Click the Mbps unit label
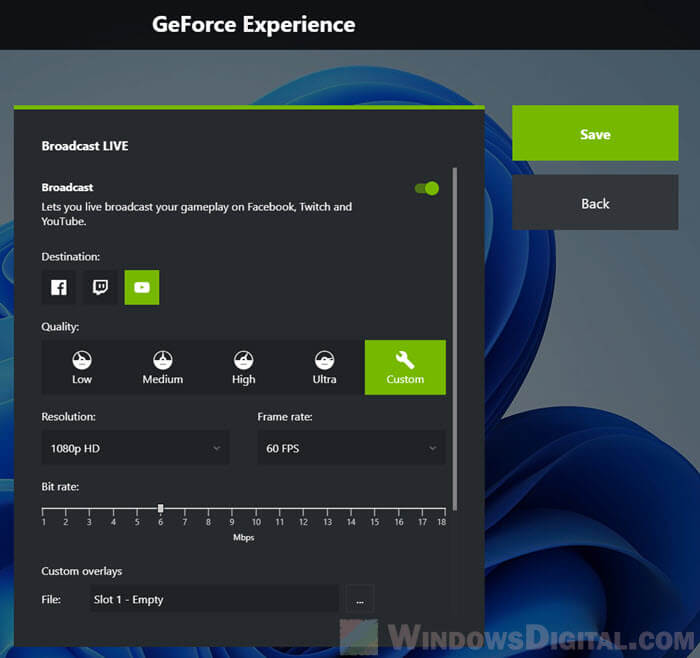Image resolution: width=700 pixels, height=658 pixels. pos(243,537)
